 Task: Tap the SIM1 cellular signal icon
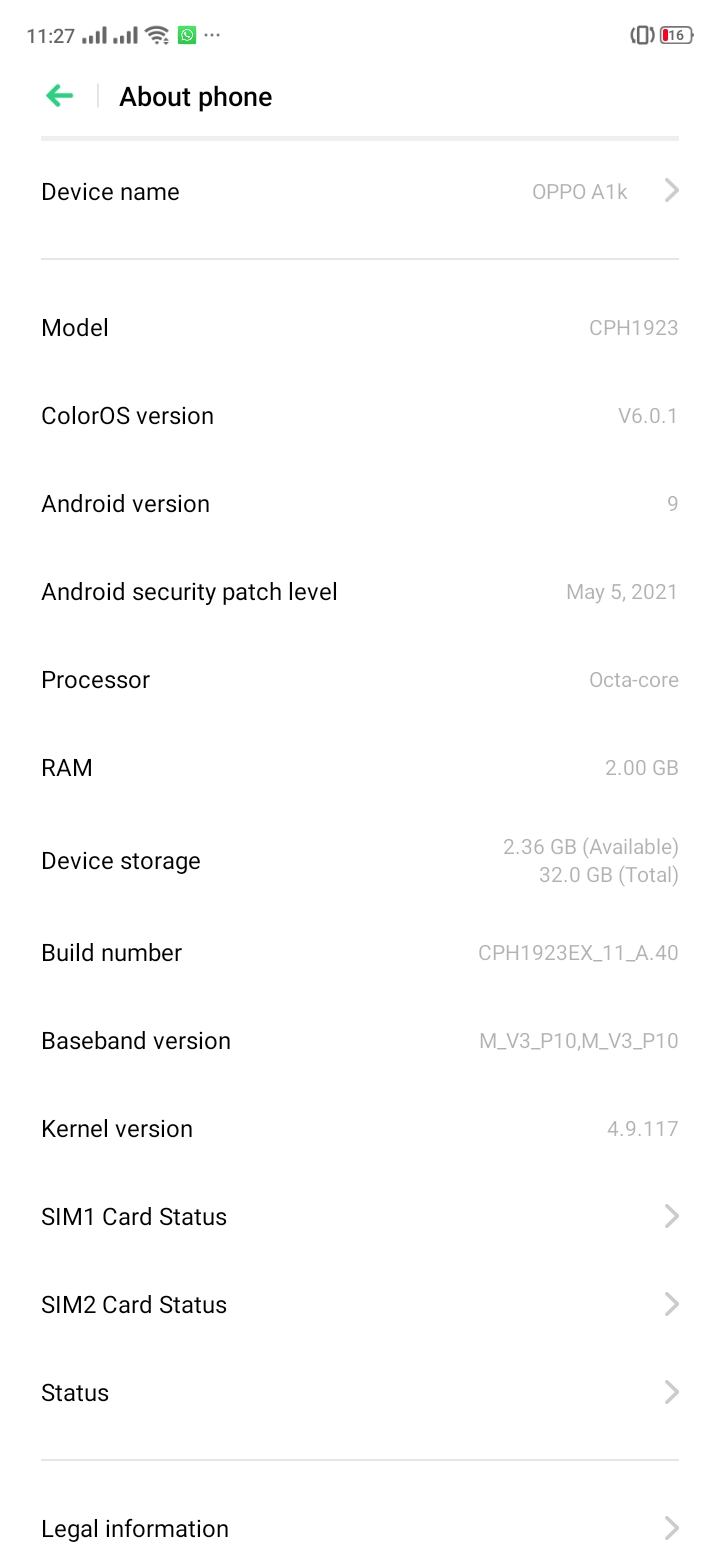coord(95,34)
